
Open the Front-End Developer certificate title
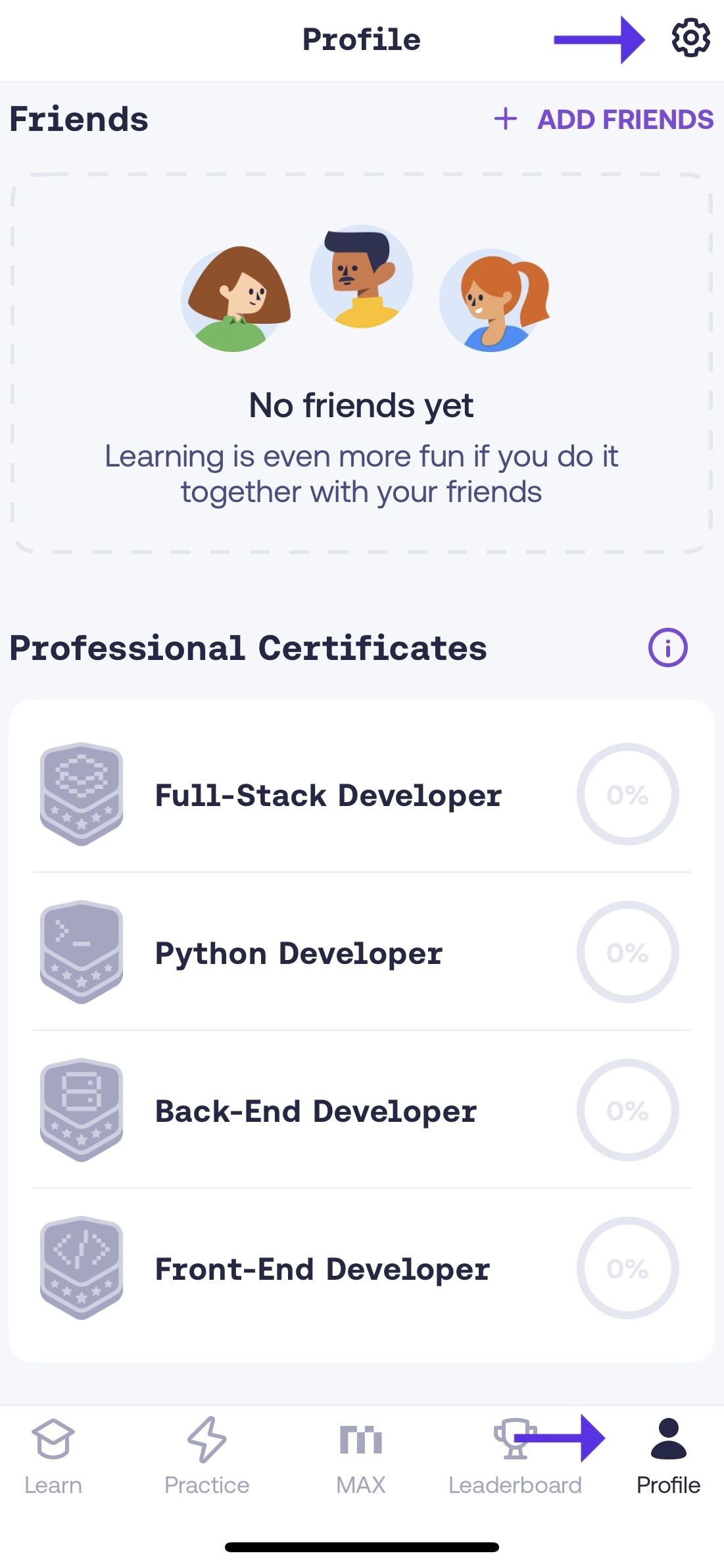(x=322, y=1269)
